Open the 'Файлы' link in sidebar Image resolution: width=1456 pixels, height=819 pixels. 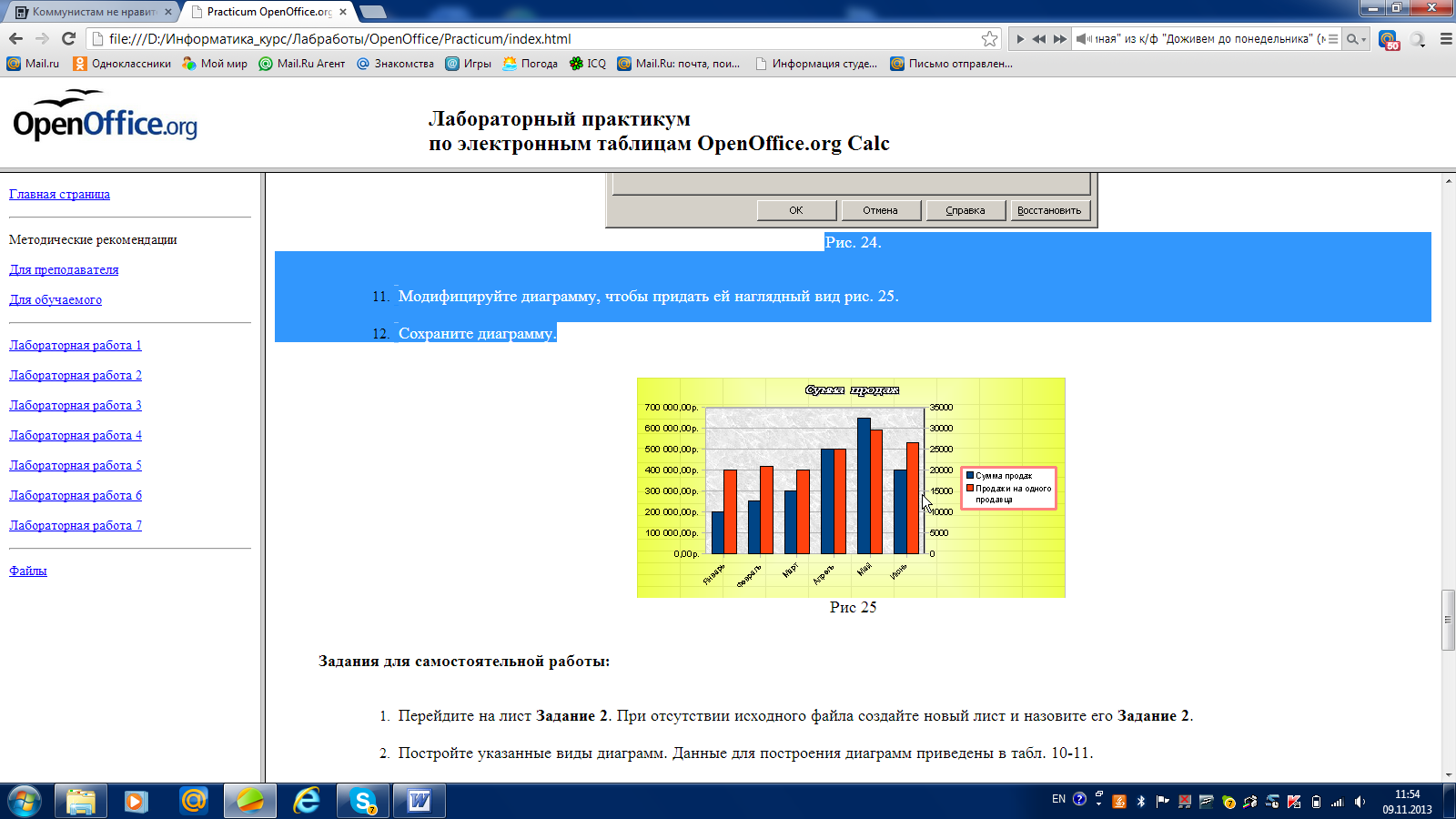[x=28, y=571]
